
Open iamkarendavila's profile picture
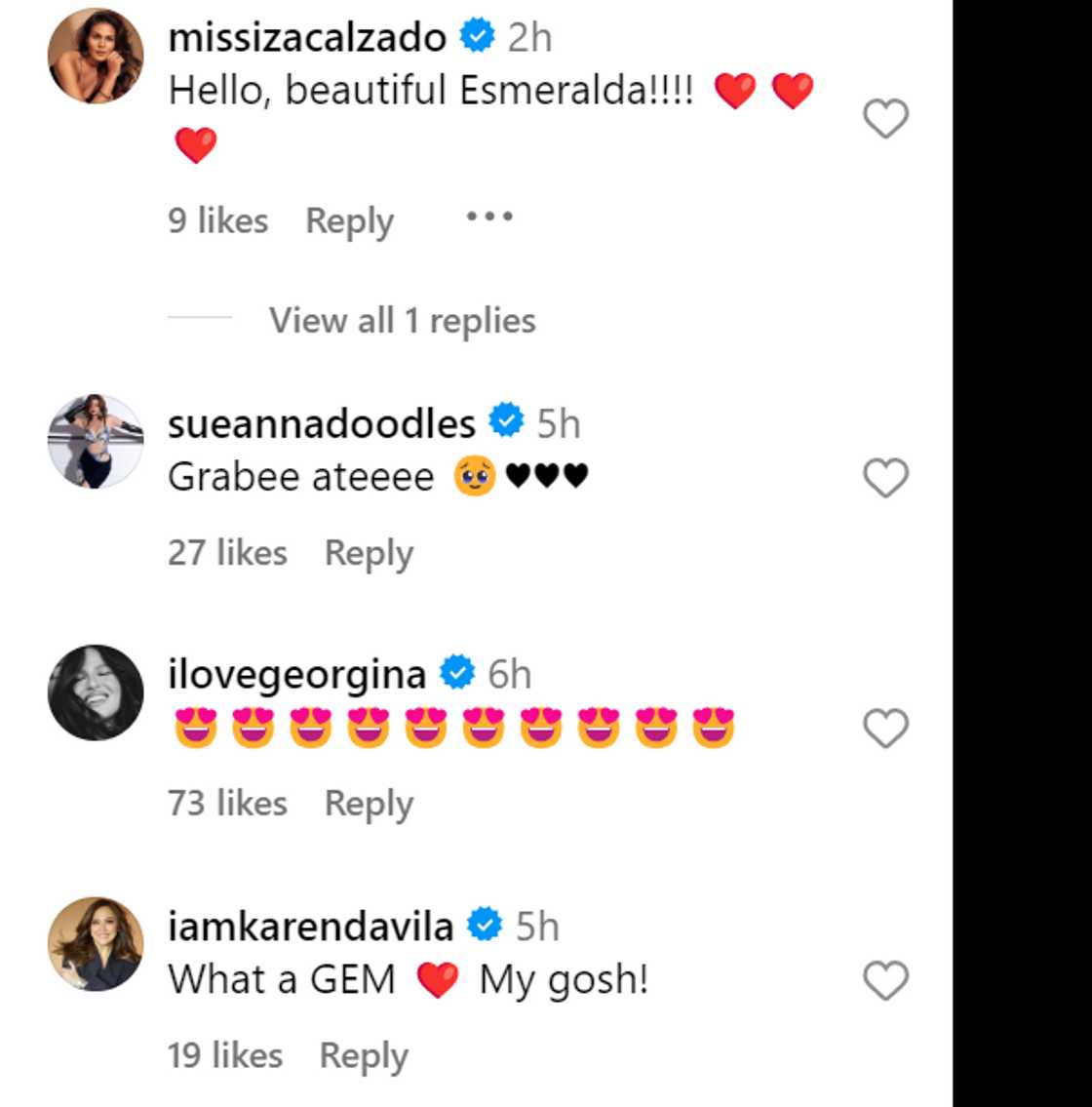click(x=96, y=943)
